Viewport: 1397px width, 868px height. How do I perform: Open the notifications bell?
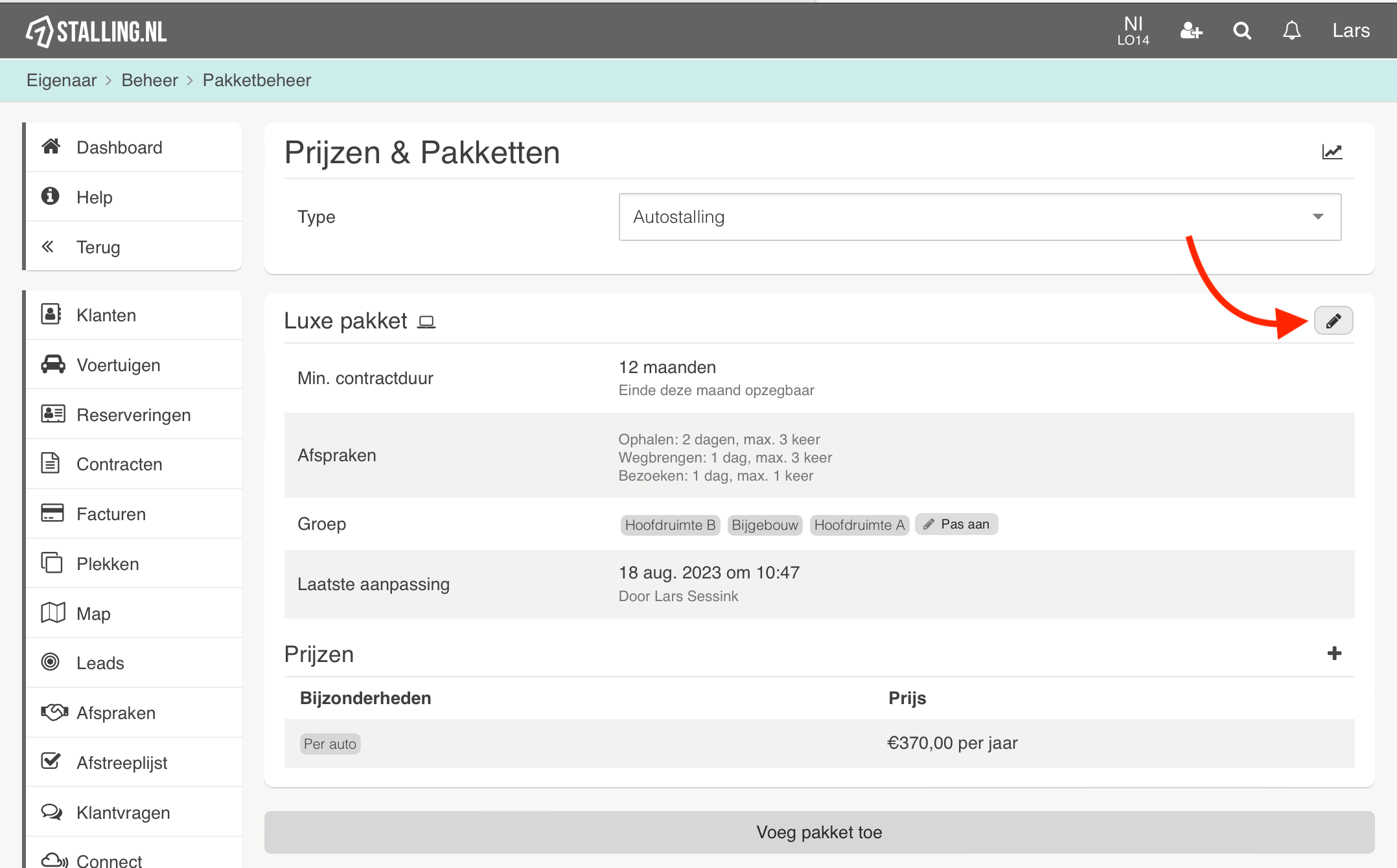[1291, 30]
